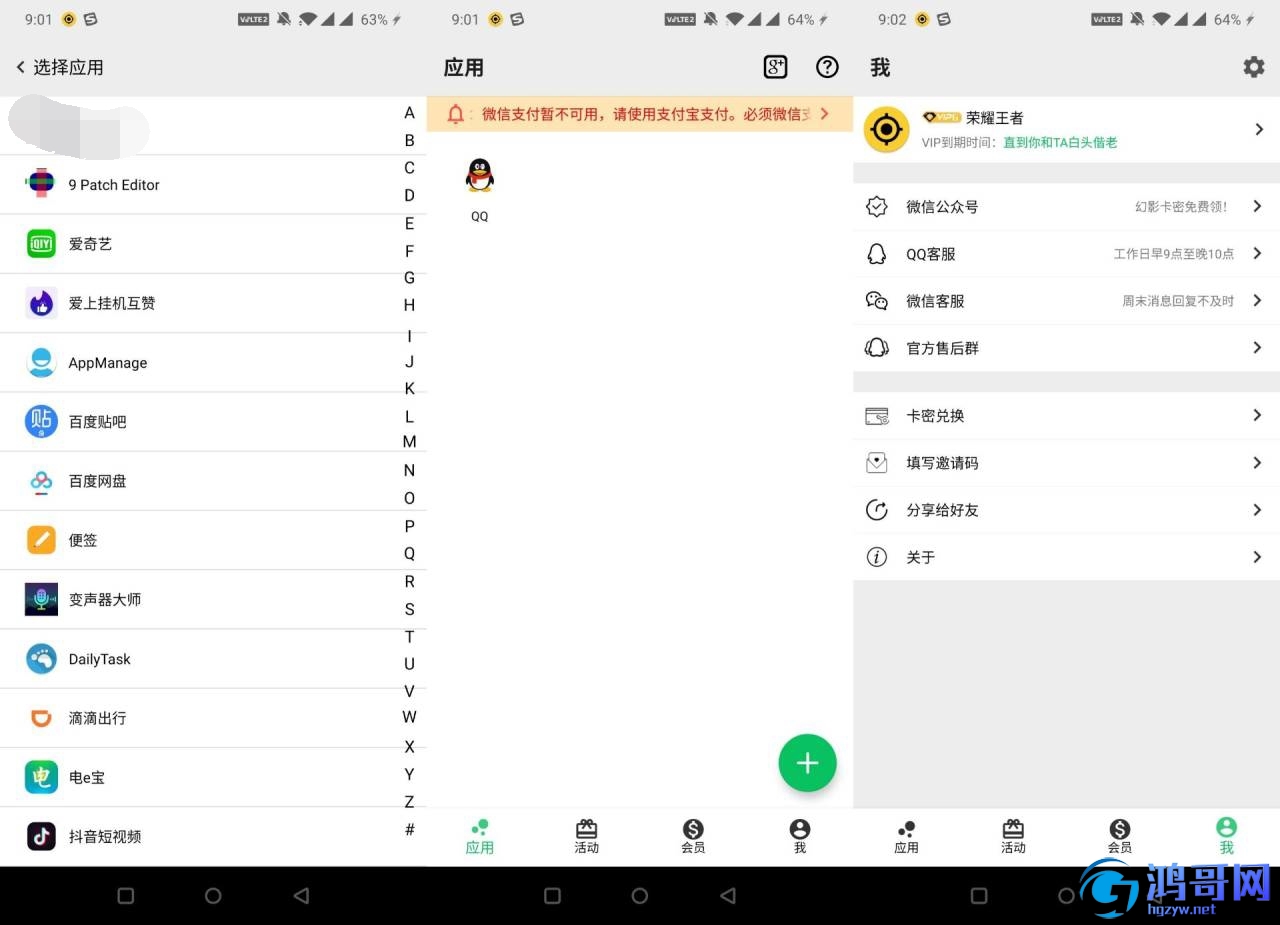
Task: Select the 变声器大师 microphone icon
Action: [x=41, y=599]
